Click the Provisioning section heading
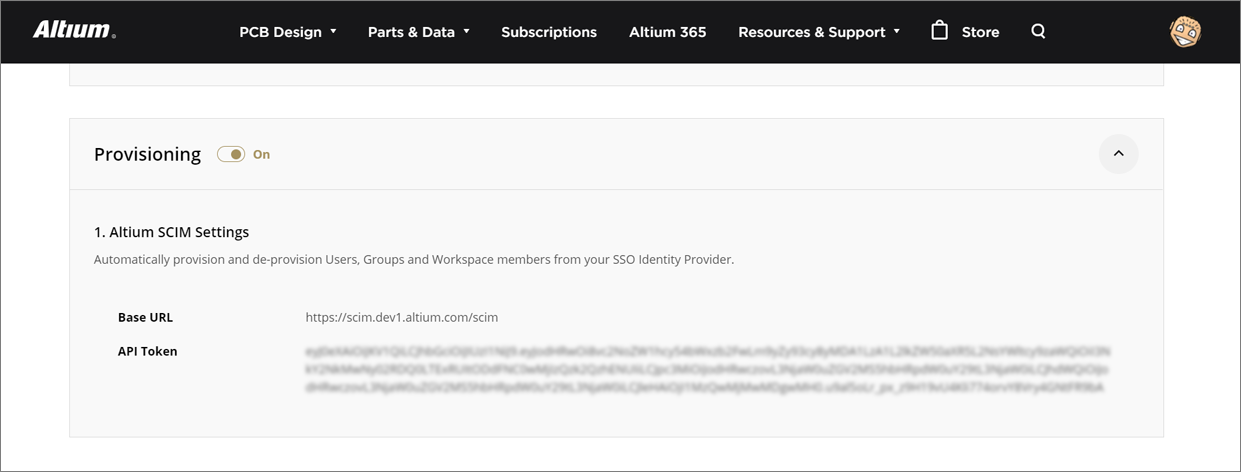Screen dimensions: 1241x472 [147, 154]
